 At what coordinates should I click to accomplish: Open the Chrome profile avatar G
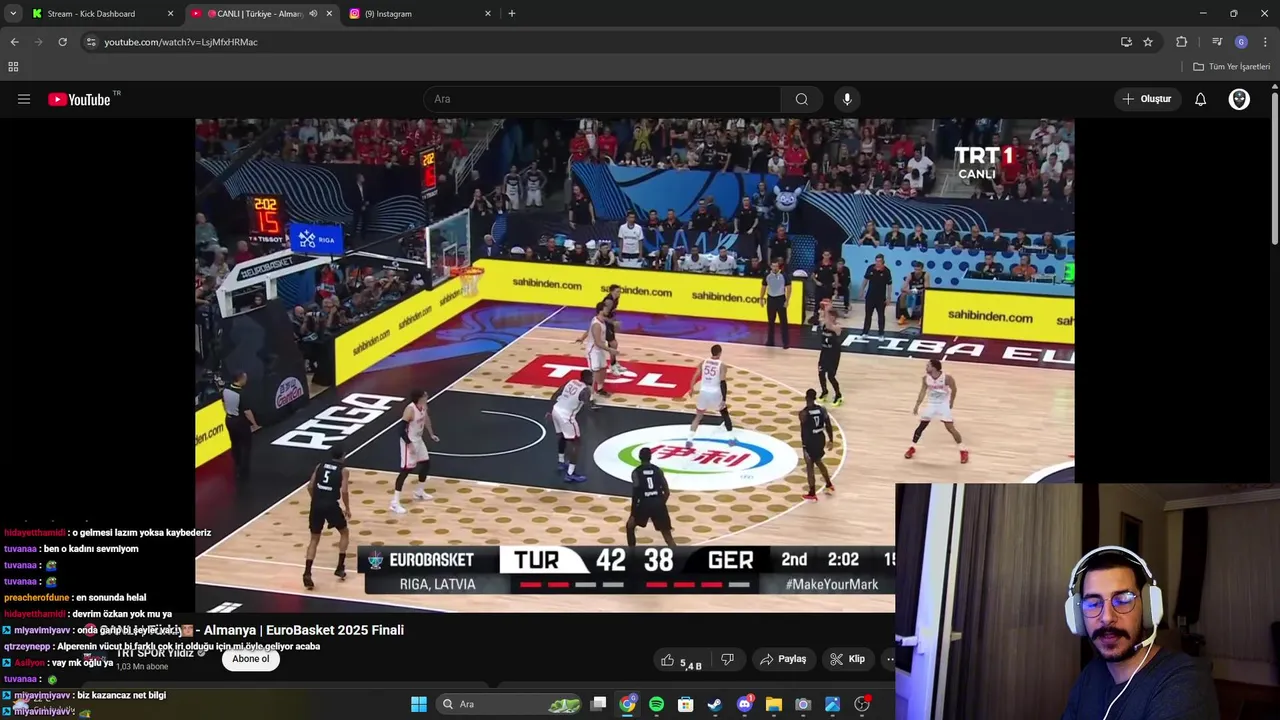[1241, 42]
